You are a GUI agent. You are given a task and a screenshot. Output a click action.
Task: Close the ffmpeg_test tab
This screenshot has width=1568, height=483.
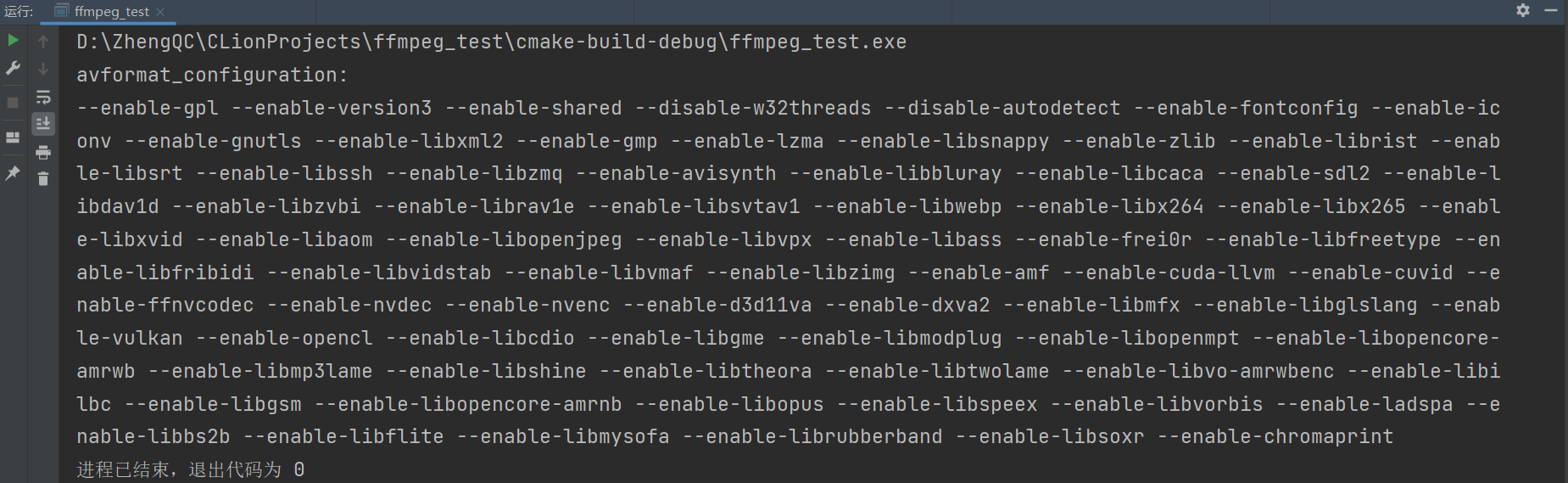click(160, 12)
